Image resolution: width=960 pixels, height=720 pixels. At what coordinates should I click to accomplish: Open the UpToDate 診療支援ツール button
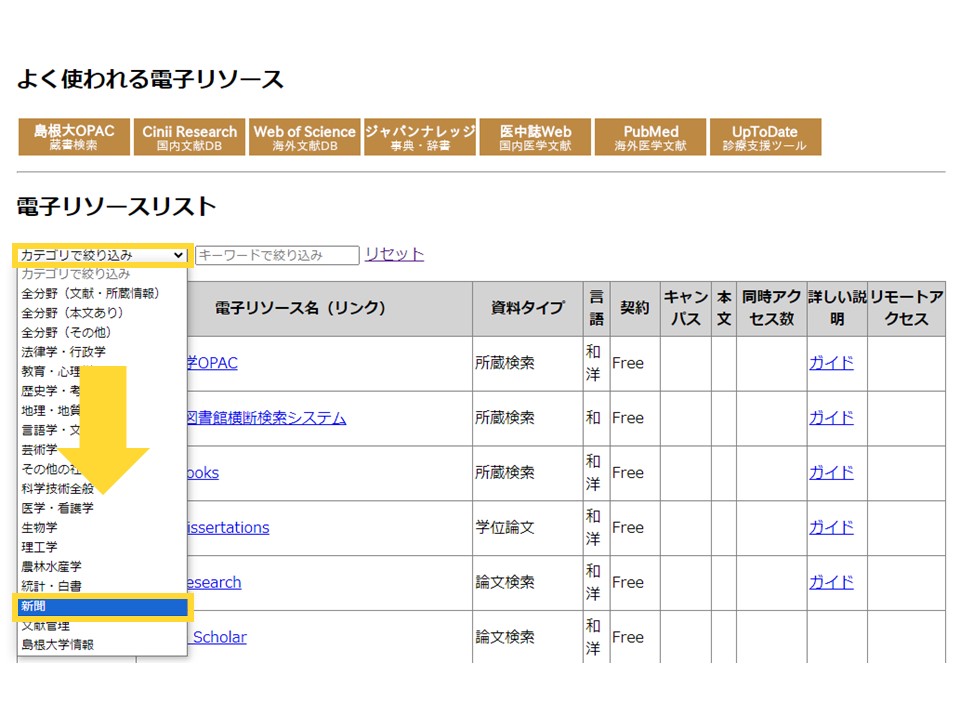(x=765, y=137)
